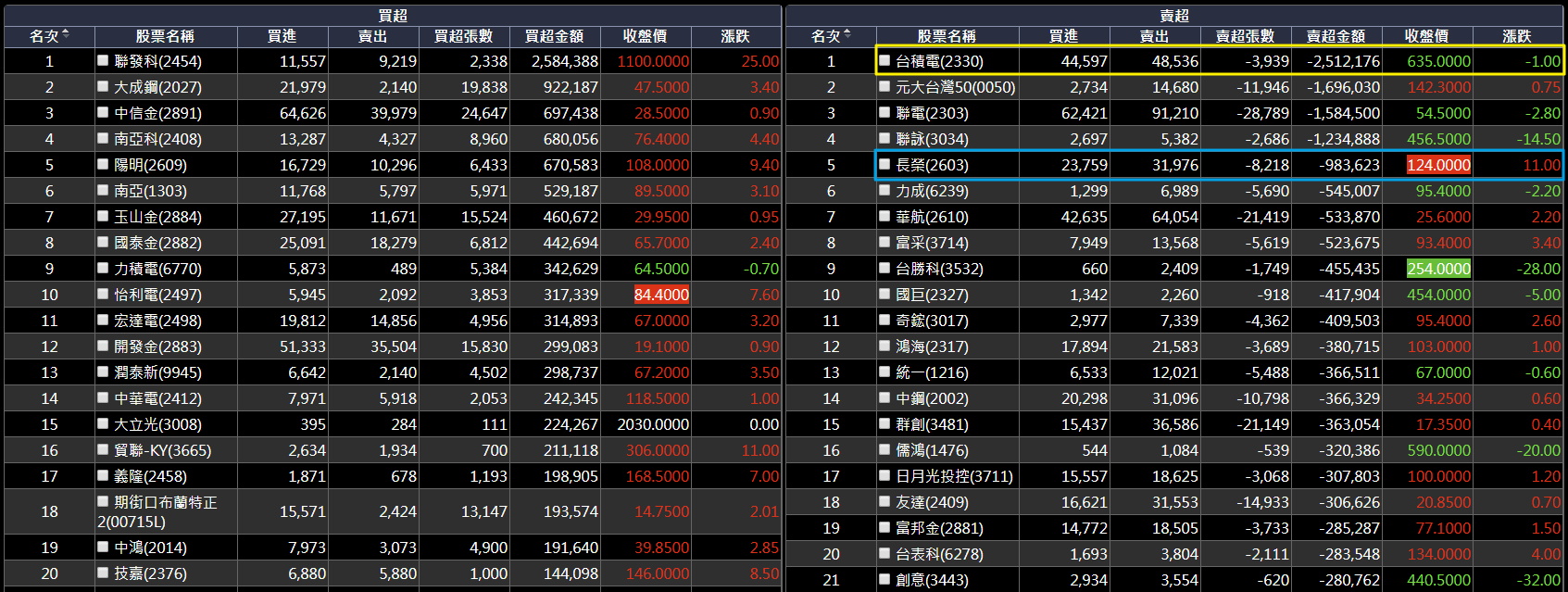Open stock 貿聯-KY(3665)
The image size is (1568, 592).
point(163,450)
